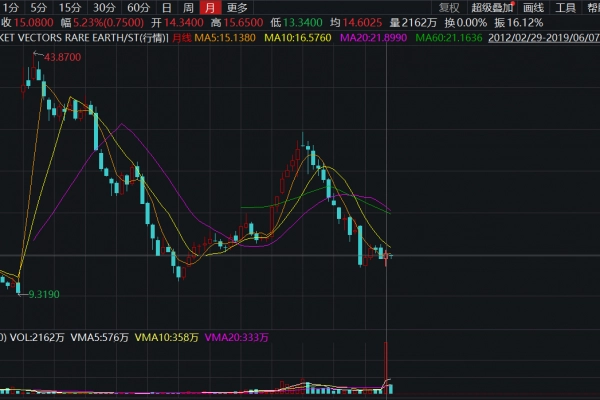Click the VMA20:333万 label

tap(236, 338)
